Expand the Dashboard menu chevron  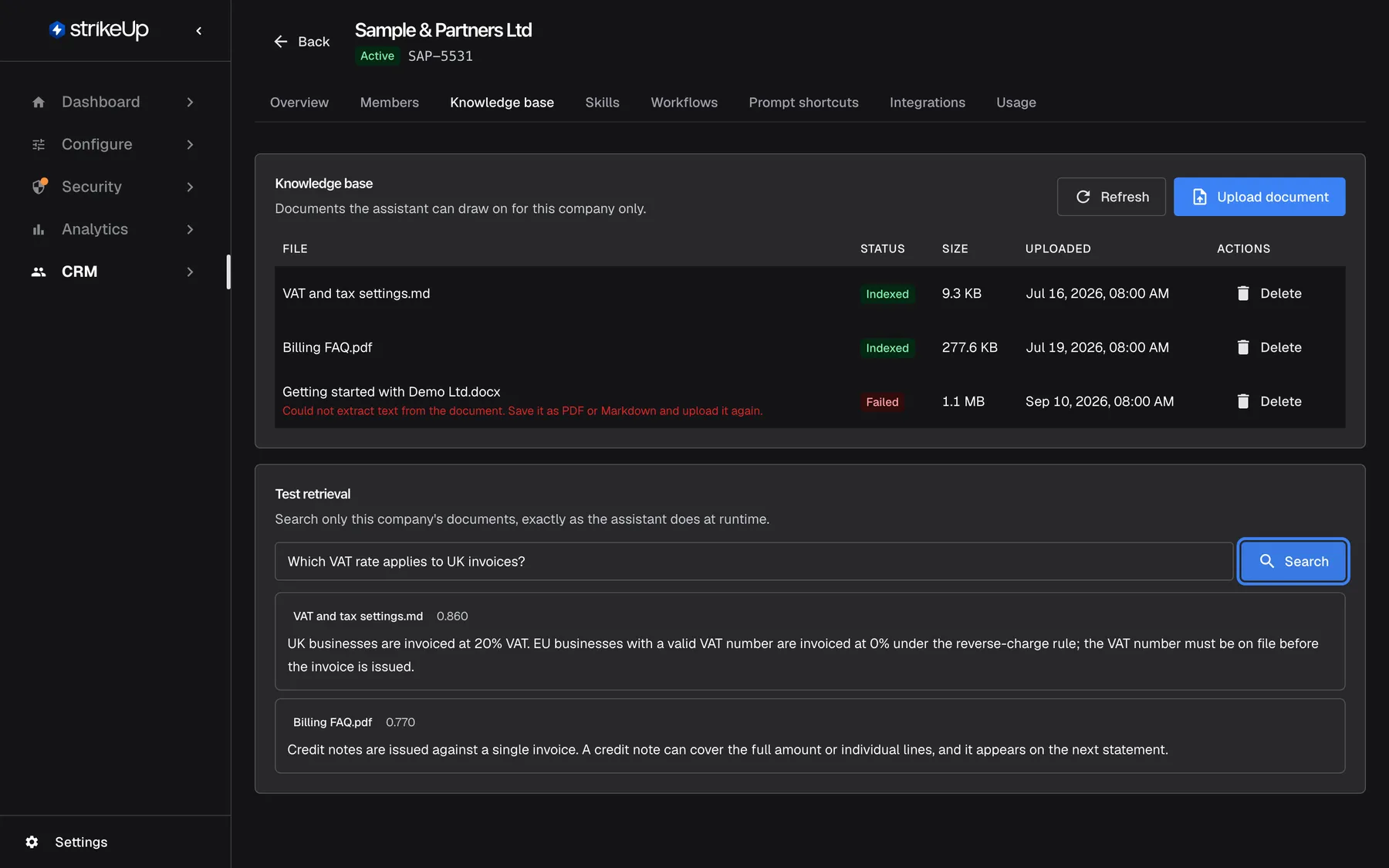190,102
